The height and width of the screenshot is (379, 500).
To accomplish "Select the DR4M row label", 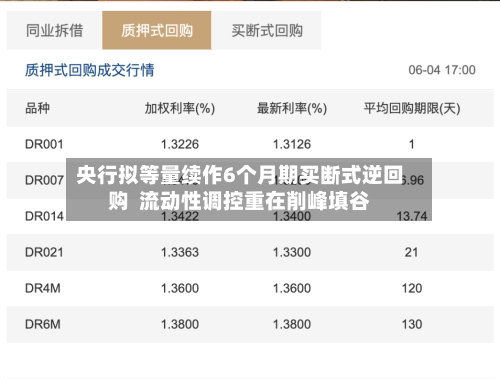I will (43, 288).
